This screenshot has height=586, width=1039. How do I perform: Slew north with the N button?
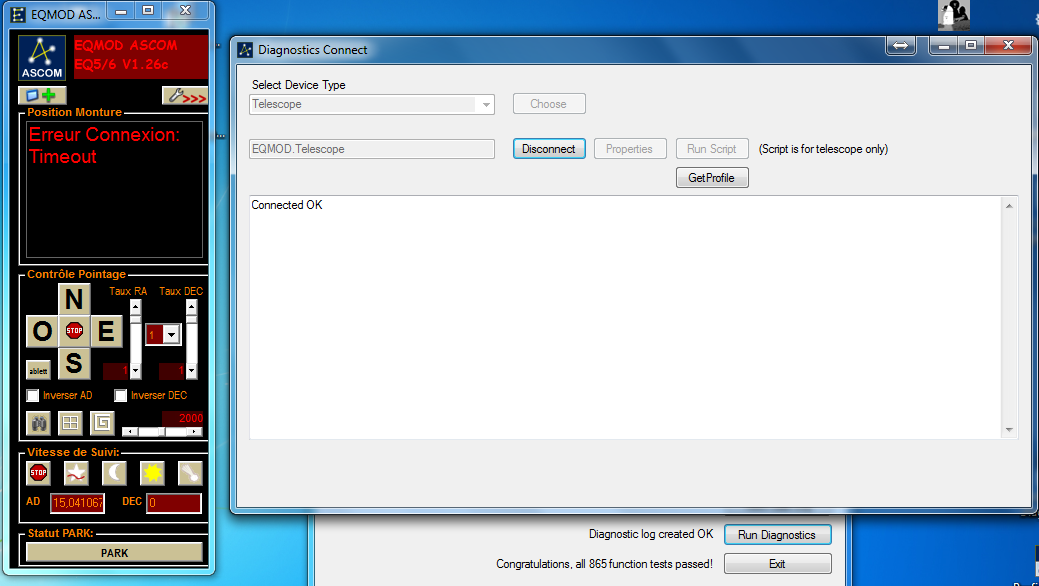pyautogui.click(x=74, y=299)
